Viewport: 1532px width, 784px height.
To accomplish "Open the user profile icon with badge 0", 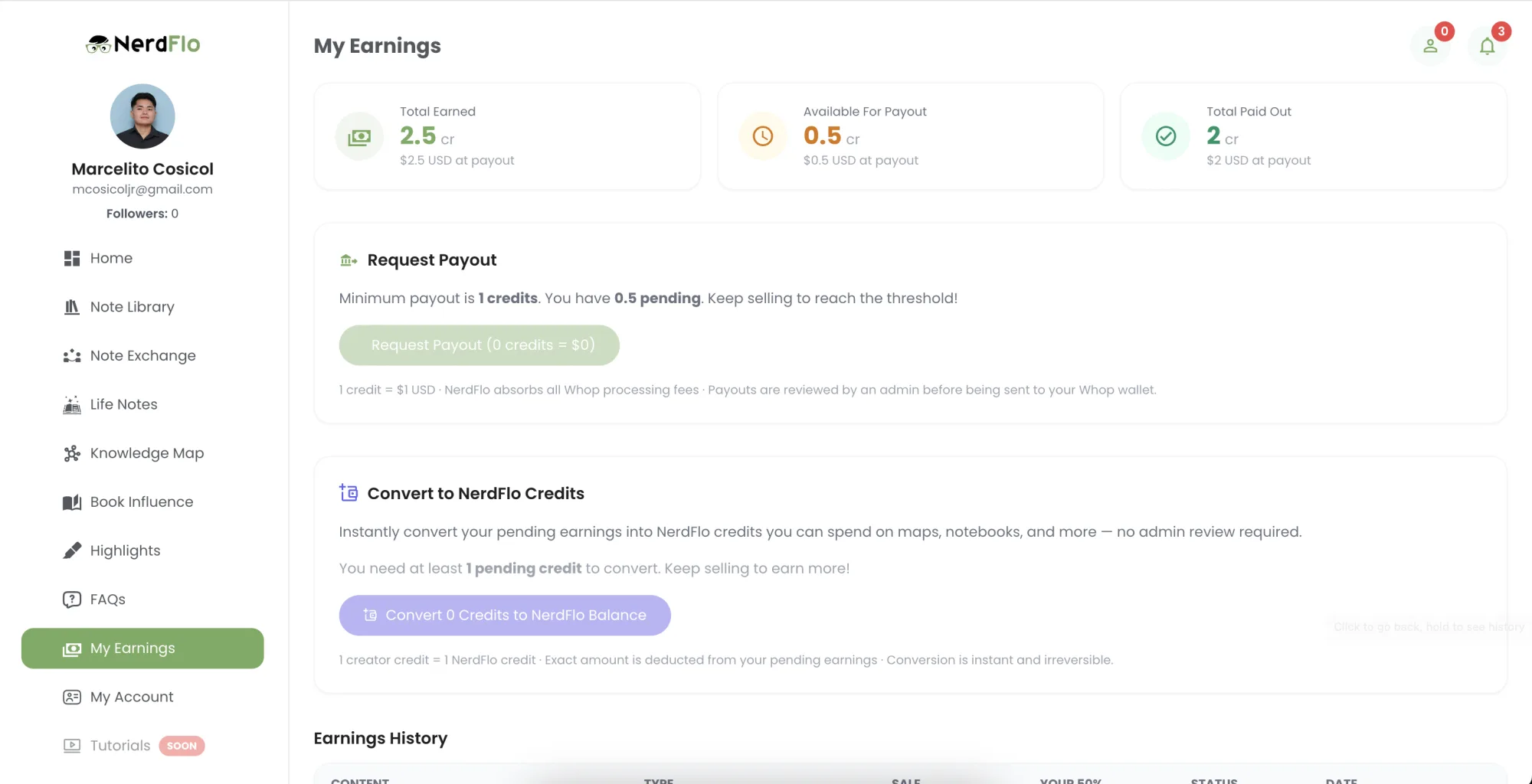I will coord(1430,46).
